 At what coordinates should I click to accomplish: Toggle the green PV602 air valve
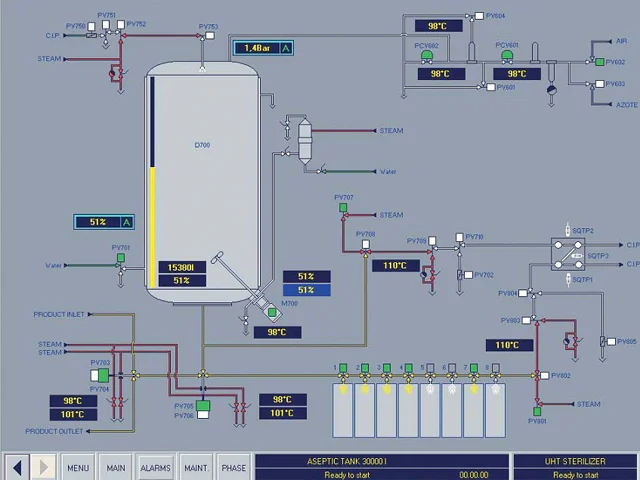[600, 62]
